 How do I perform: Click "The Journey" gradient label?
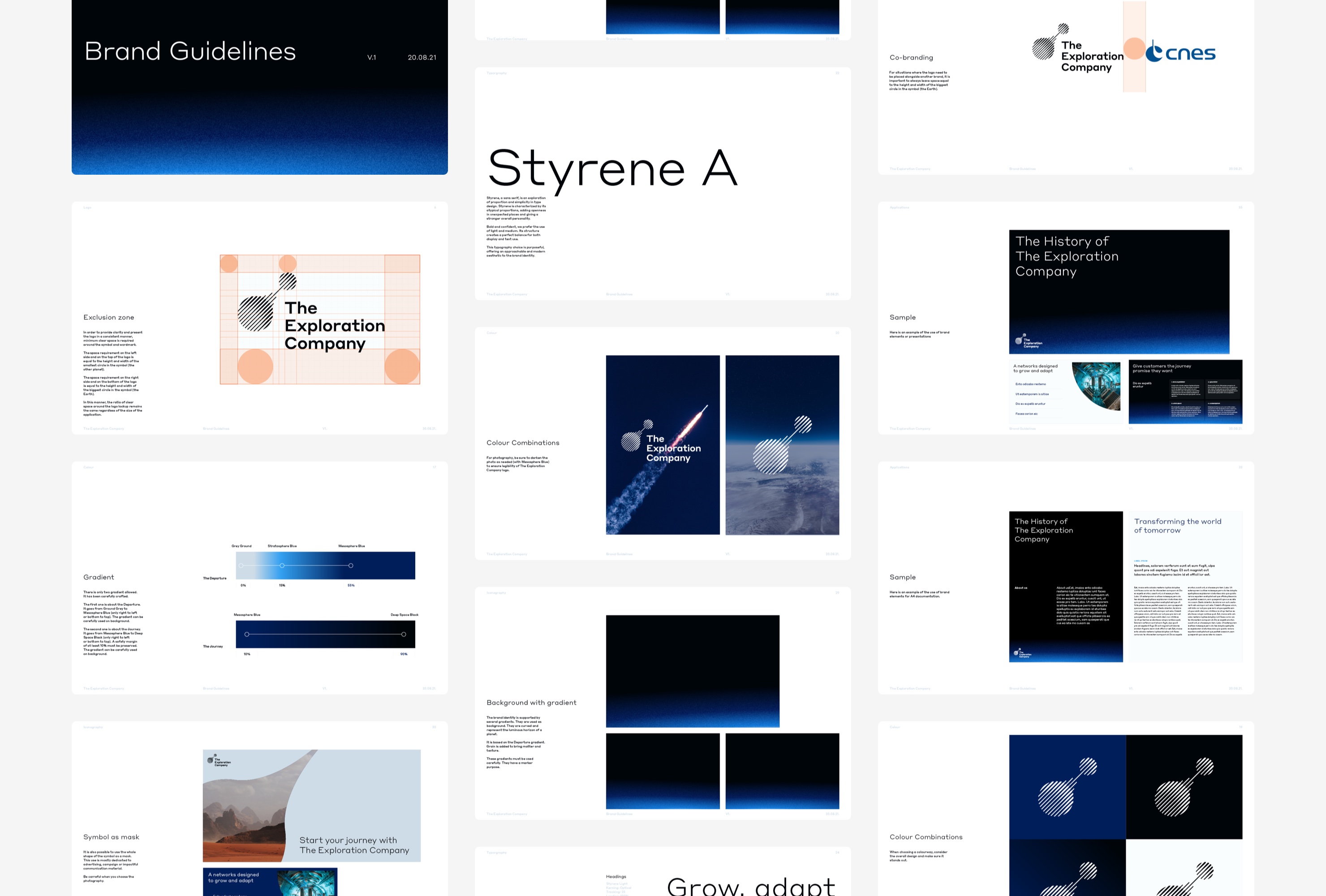coord(213,646)
